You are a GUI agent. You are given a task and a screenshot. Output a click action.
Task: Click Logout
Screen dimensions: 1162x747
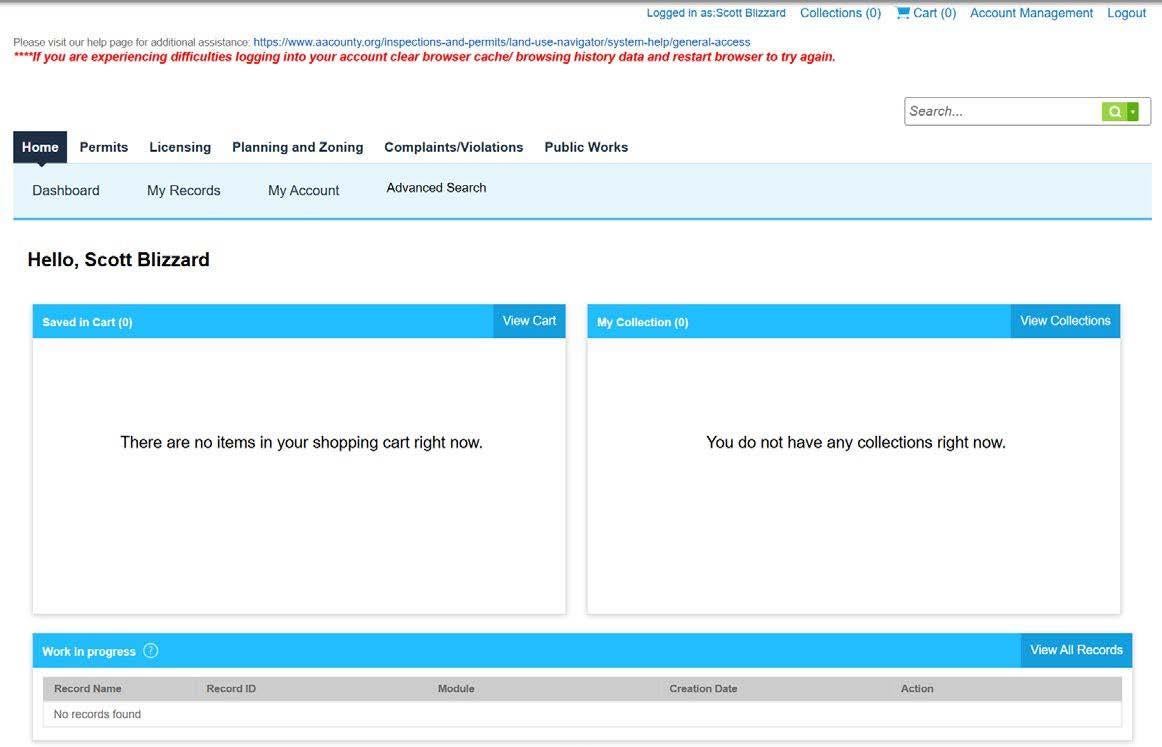click(1126, 12)
